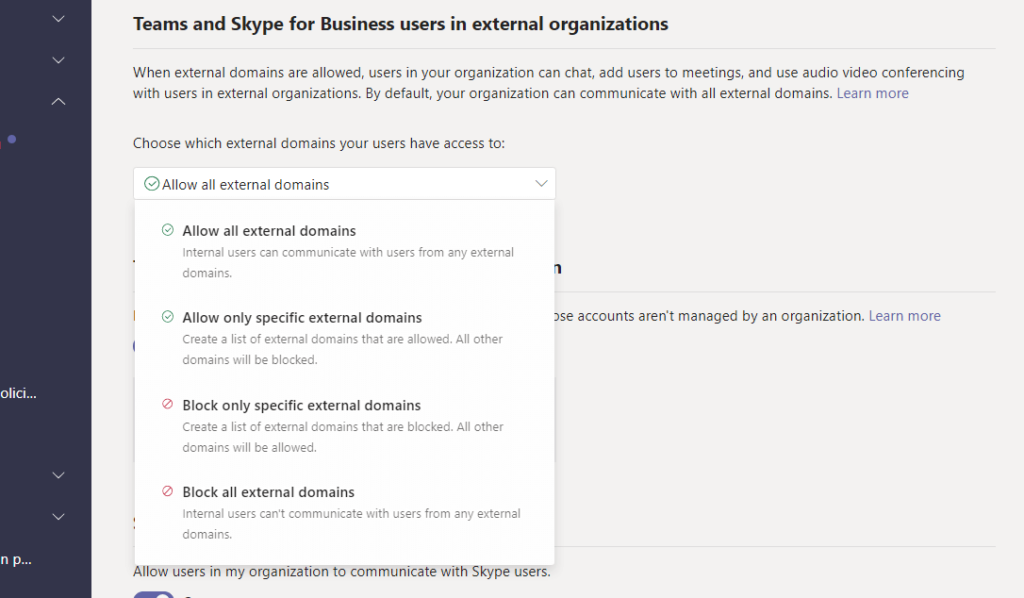Click green check icon beside Allow only specific
The image size is (1024, 598).
click(168, 317)
